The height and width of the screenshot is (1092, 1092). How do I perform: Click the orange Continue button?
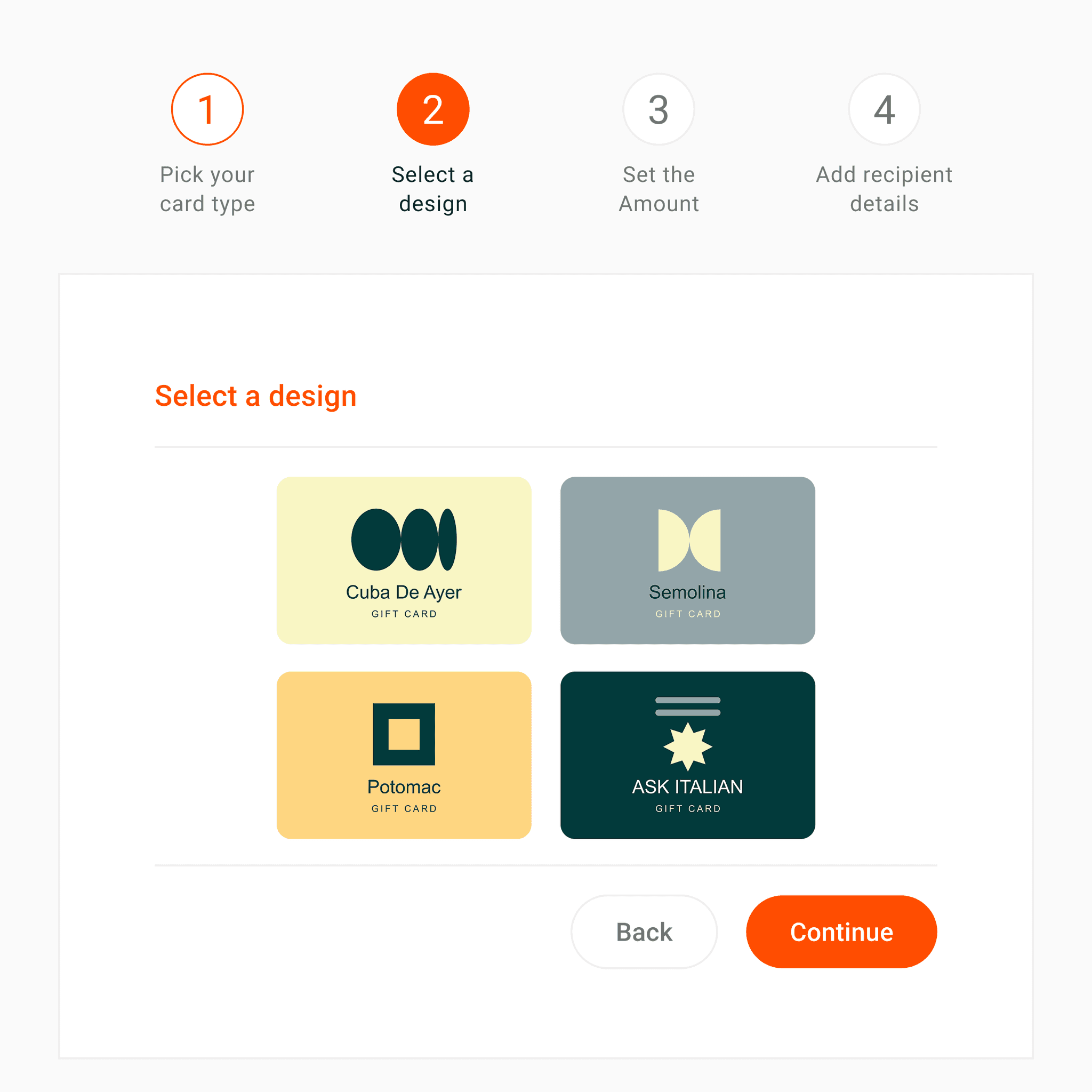point(841,932)
